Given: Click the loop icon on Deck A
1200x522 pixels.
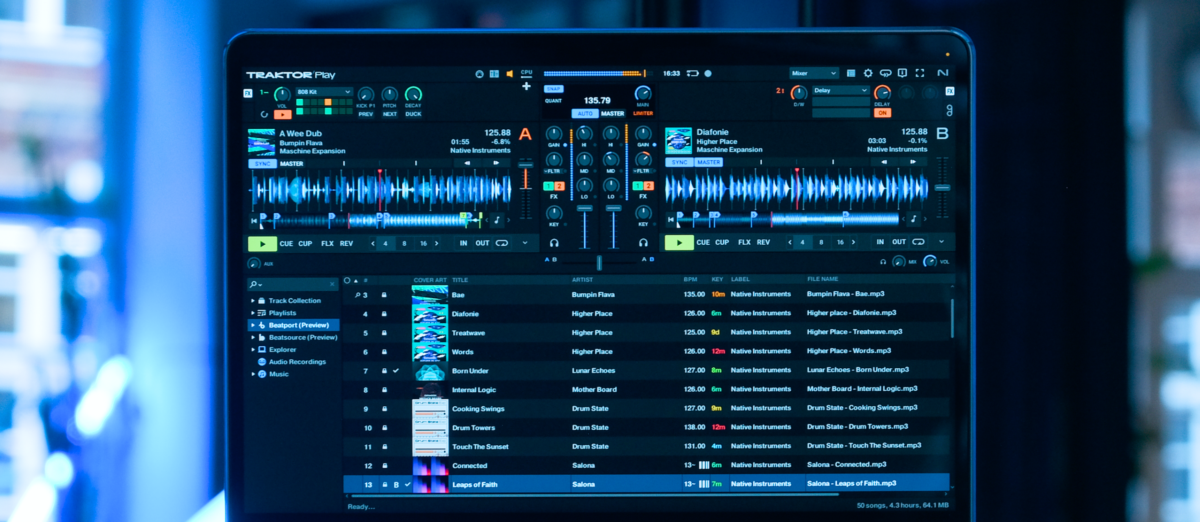Looking at the screenshot, I should tap(502, 242).
